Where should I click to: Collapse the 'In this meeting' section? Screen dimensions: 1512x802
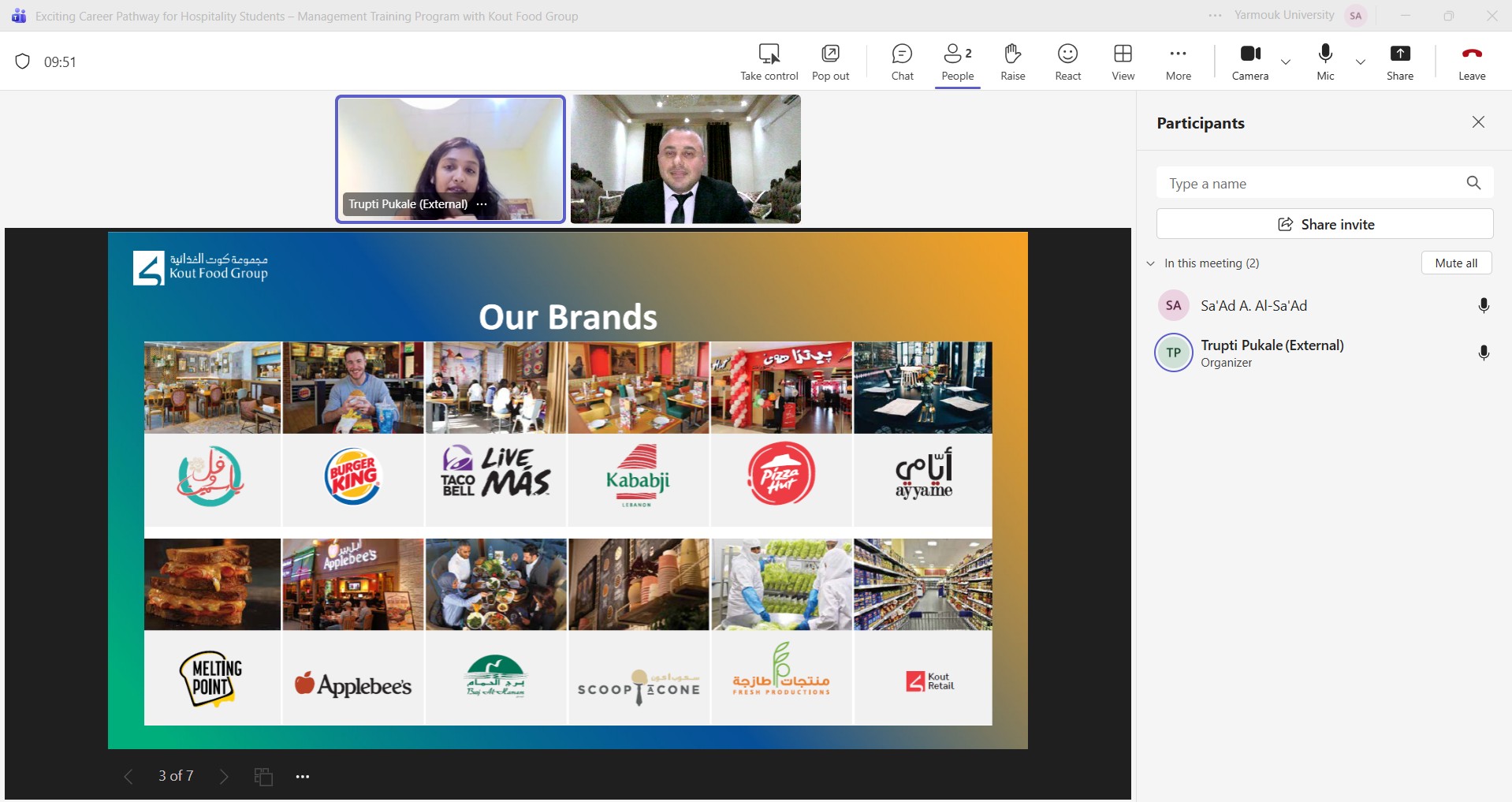1151,263
